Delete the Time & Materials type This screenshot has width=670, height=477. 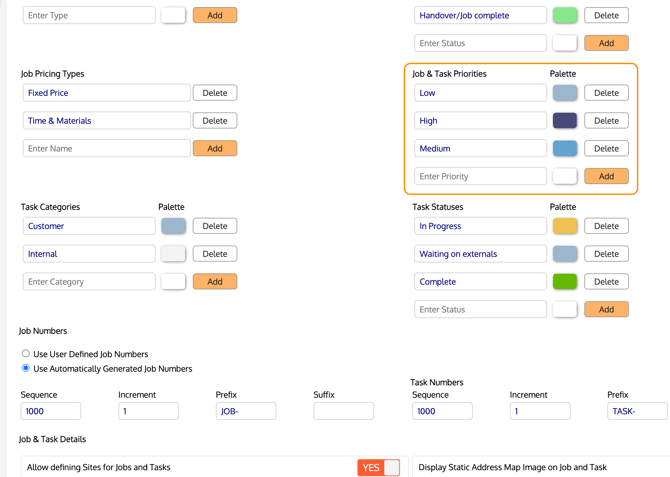click(215, 121)
